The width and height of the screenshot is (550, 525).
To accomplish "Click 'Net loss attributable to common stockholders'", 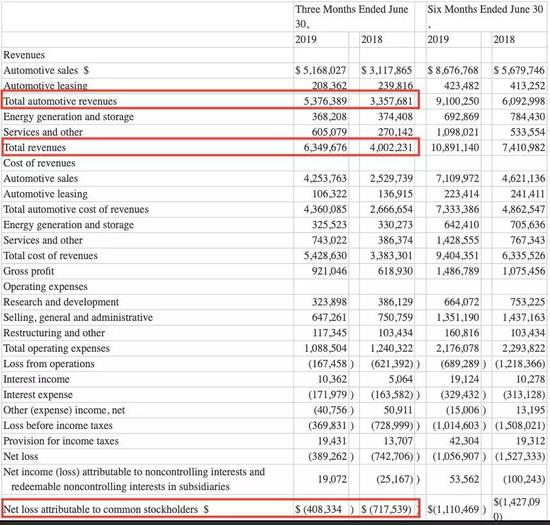I will (x=101, y=509).
